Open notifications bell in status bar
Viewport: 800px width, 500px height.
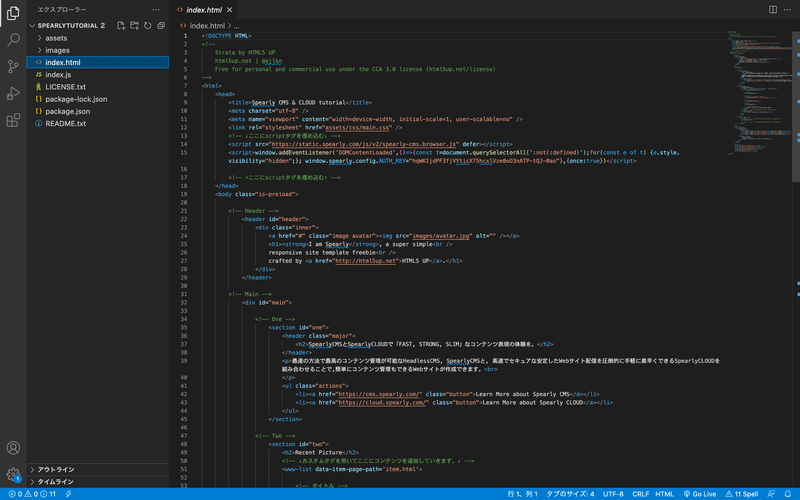tap(788, 494)
